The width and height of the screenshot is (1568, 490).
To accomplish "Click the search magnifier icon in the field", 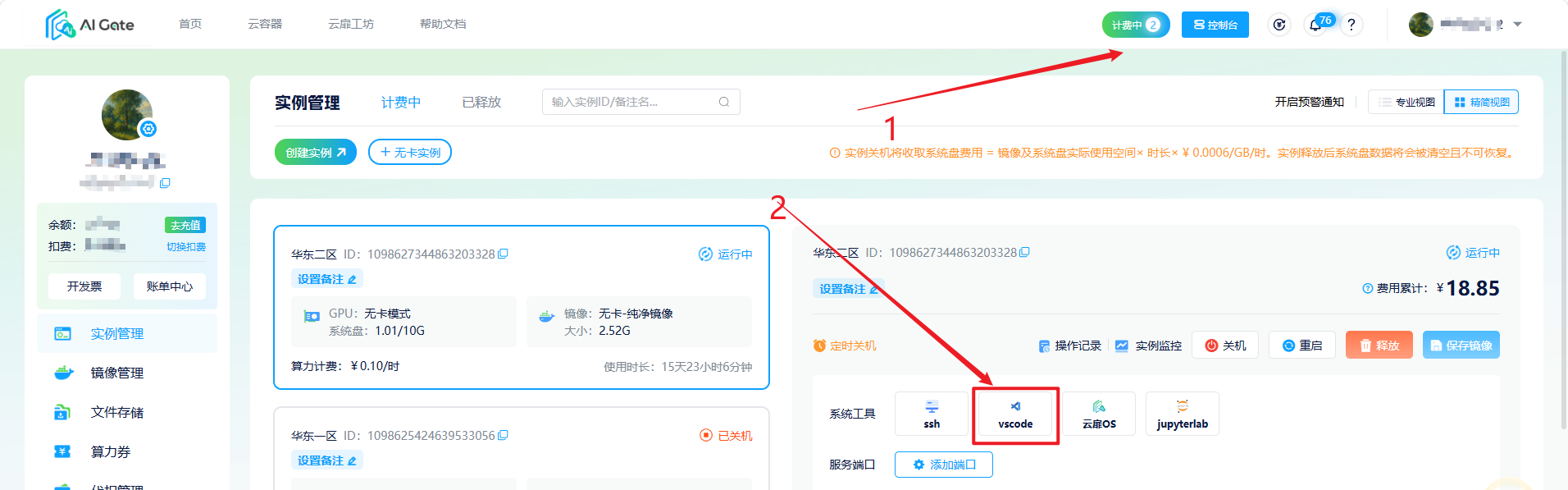I will pyautogui.click(x=724, y=102).
